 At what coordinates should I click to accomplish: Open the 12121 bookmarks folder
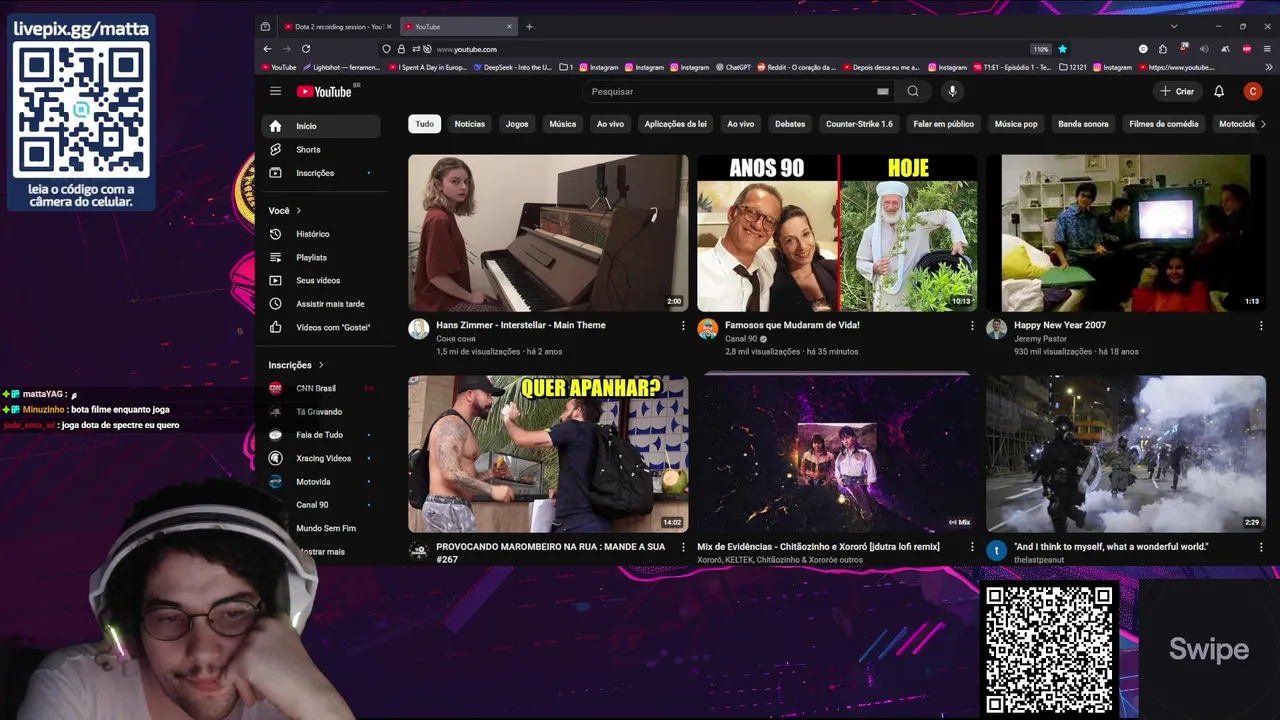[1072, 67]
